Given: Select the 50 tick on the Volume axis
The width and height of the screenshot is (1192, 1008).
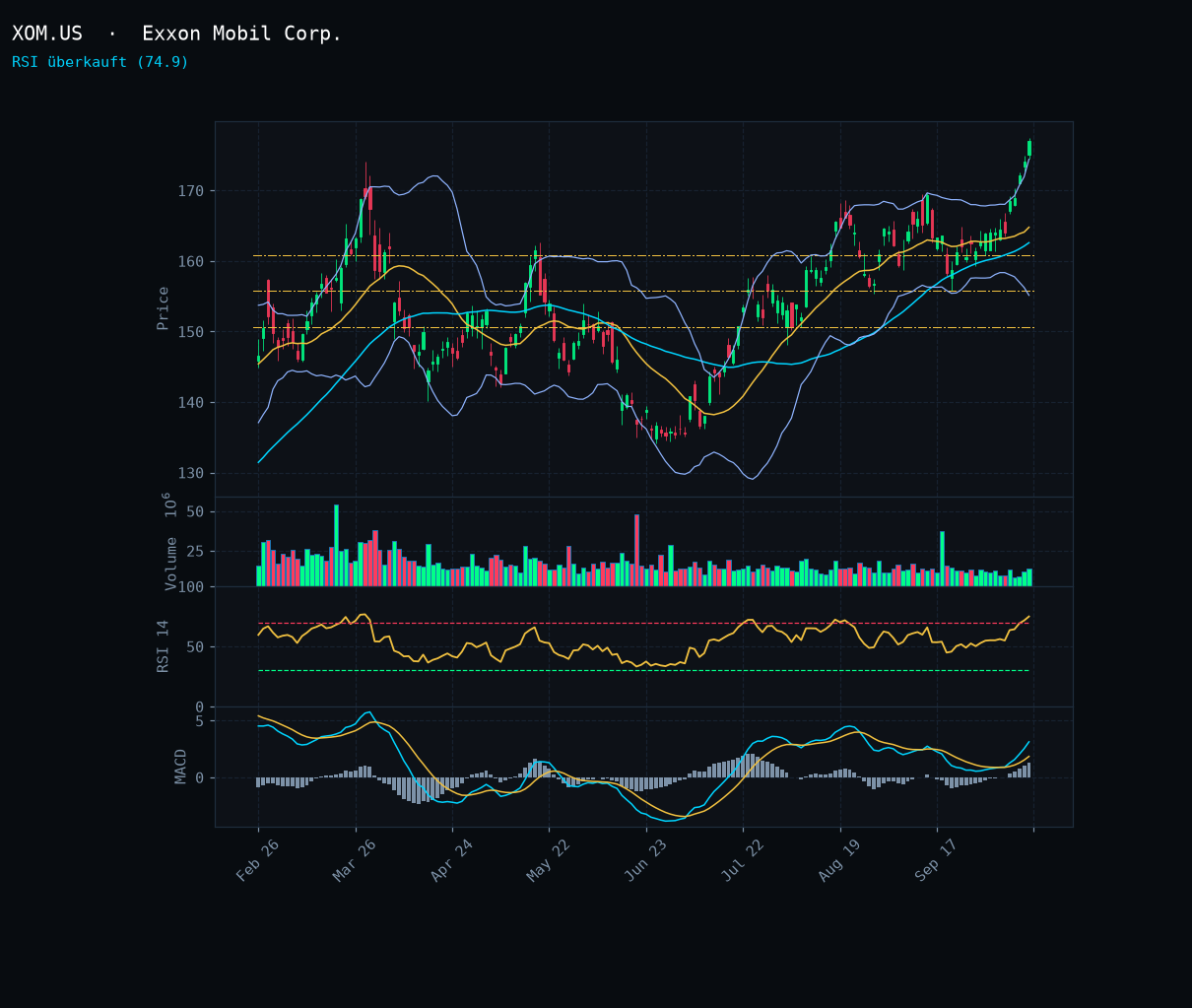Looking at the screenshot, I should click(195, 512).
